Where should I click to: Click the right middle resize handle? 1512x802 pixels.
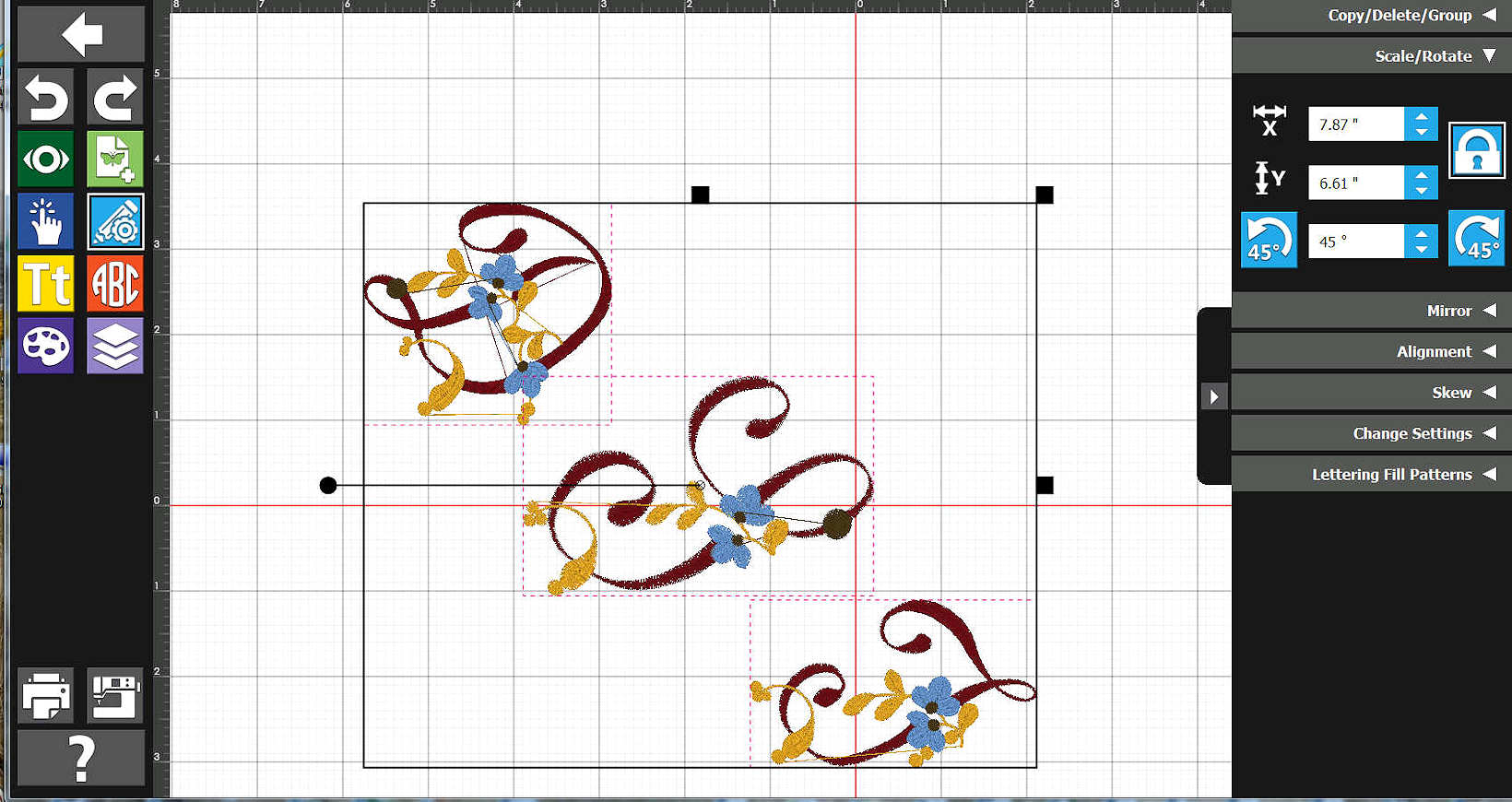coord(1044,485)
